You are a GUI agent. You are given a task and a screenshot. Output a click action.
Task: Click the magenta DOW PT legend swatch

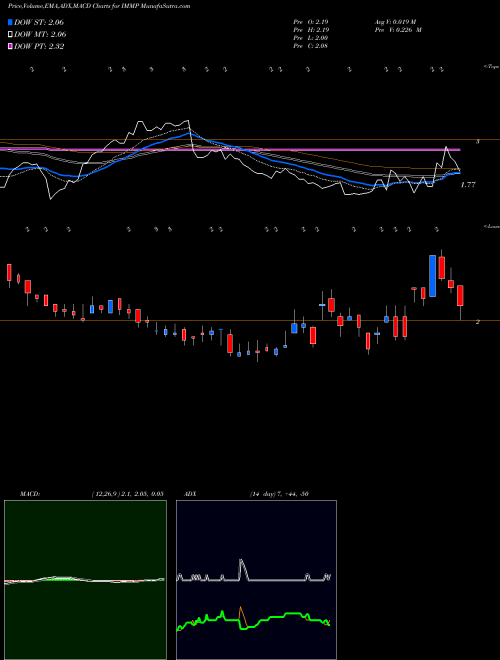pos(11,46)
